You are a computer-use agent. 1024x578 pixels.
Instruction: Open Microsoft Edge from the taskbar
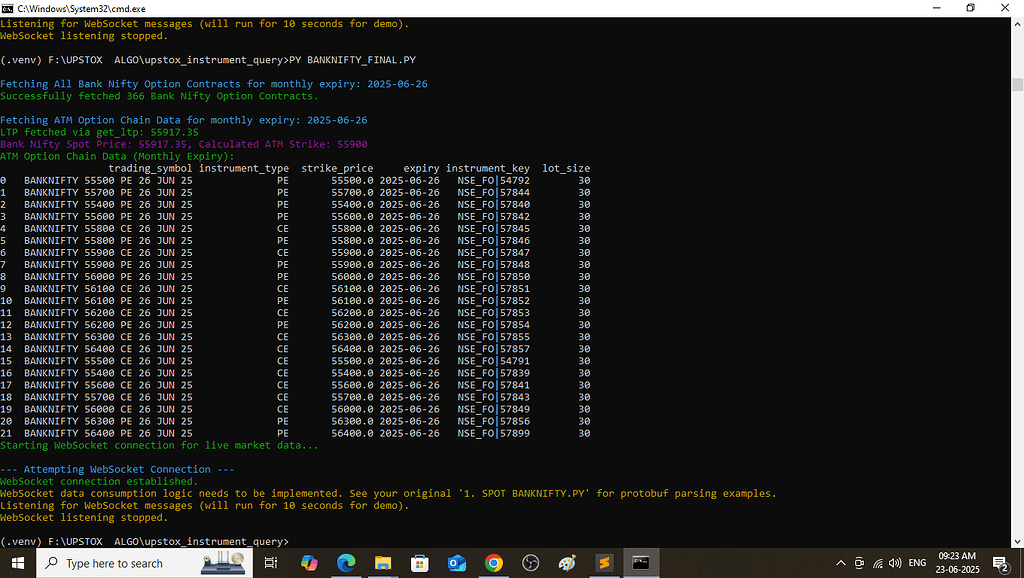pyautogui.click(x=346, y=562)
